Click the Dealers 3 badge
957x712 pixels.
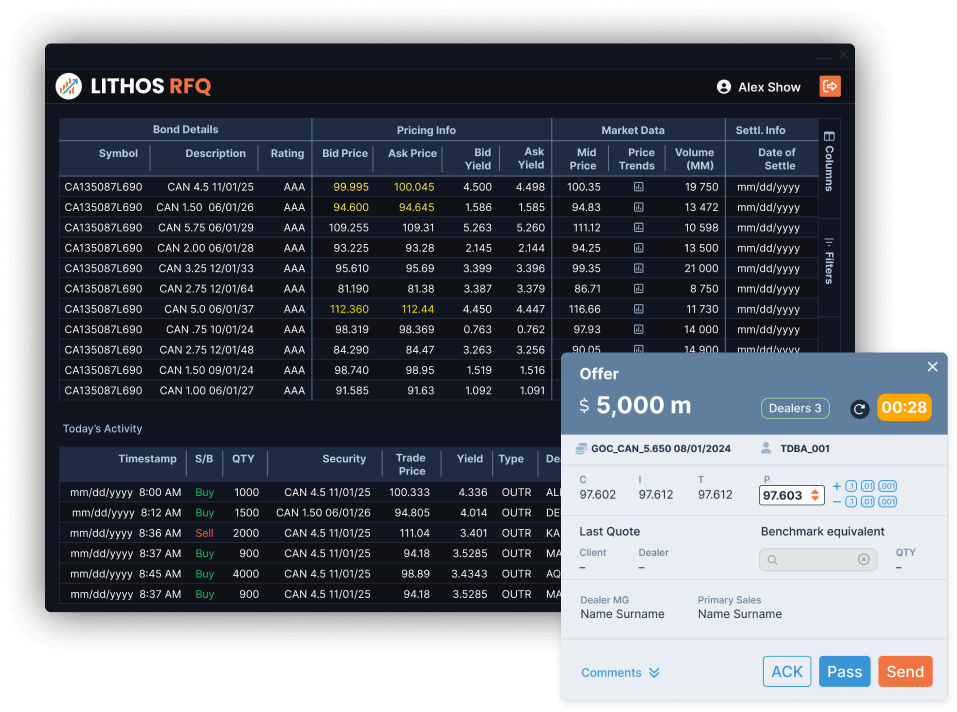[795, 408]
